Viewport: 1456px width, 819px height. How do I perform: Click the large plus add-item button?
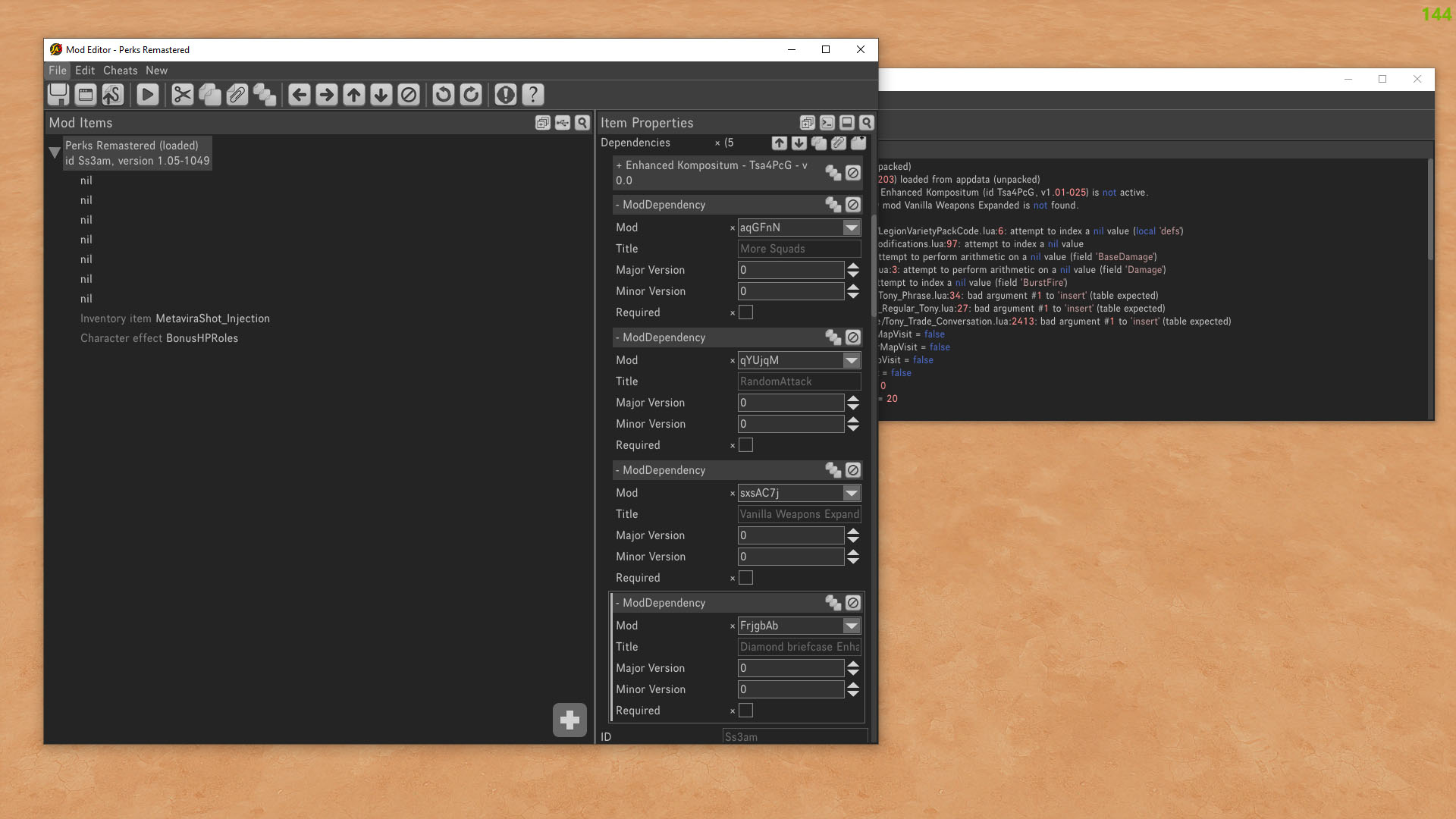[x=570, y=720]
